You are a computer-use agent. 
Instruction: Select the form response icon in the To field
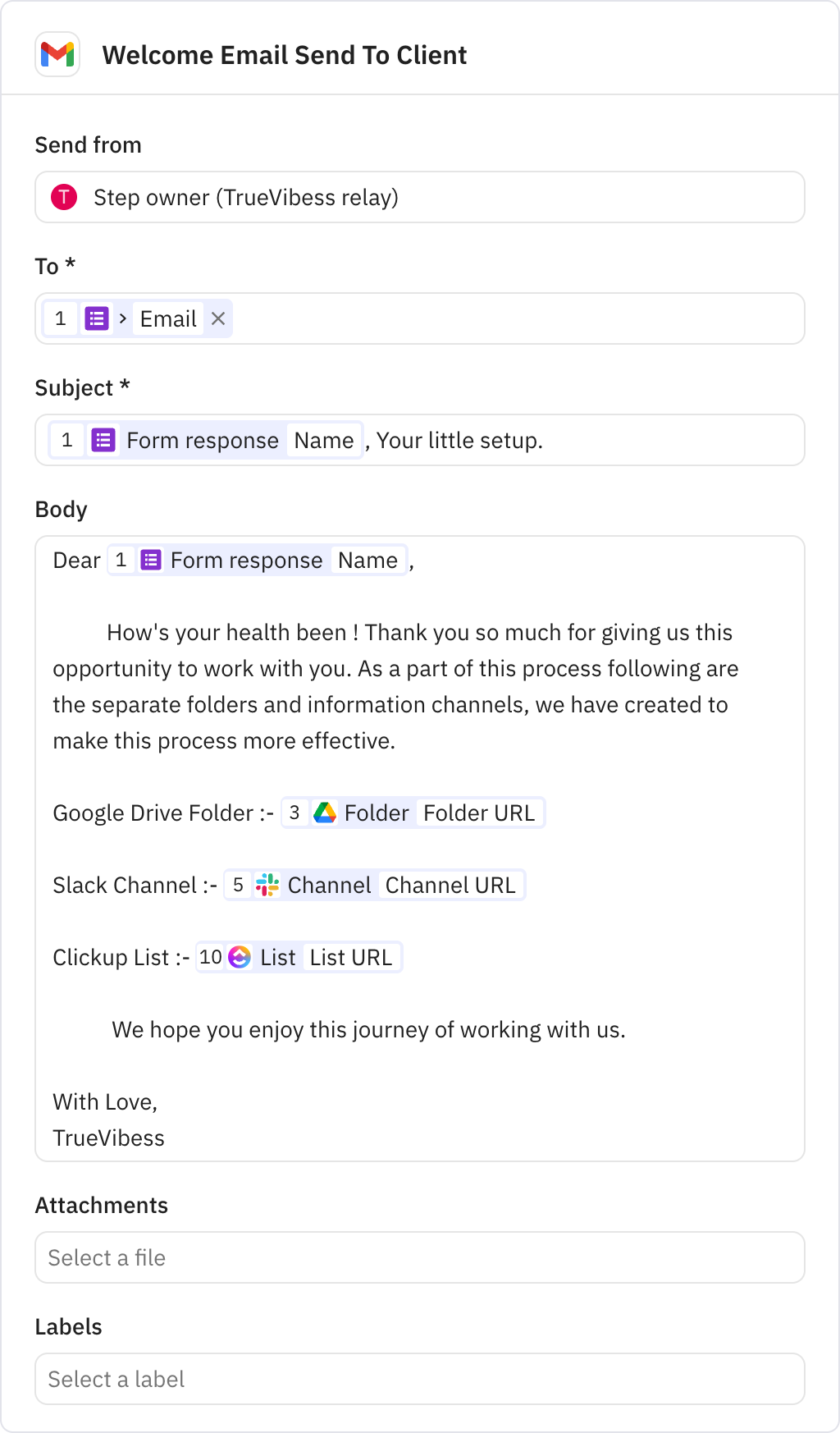tap(97, 318)
